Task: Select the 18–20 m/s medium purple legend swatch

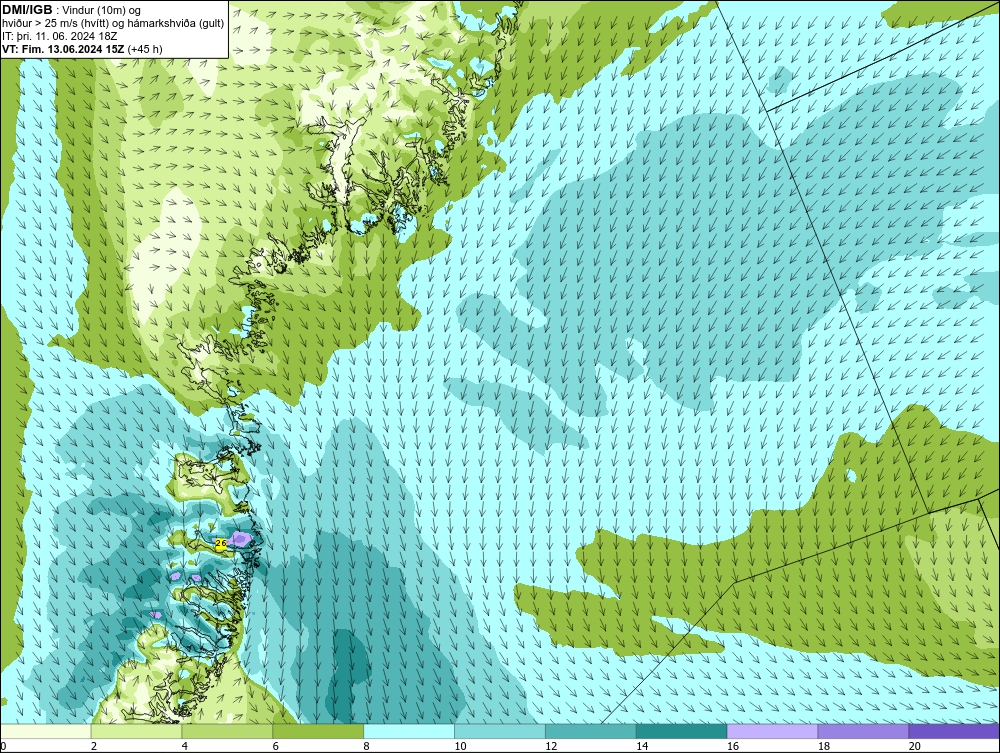Action: [864, 731]
